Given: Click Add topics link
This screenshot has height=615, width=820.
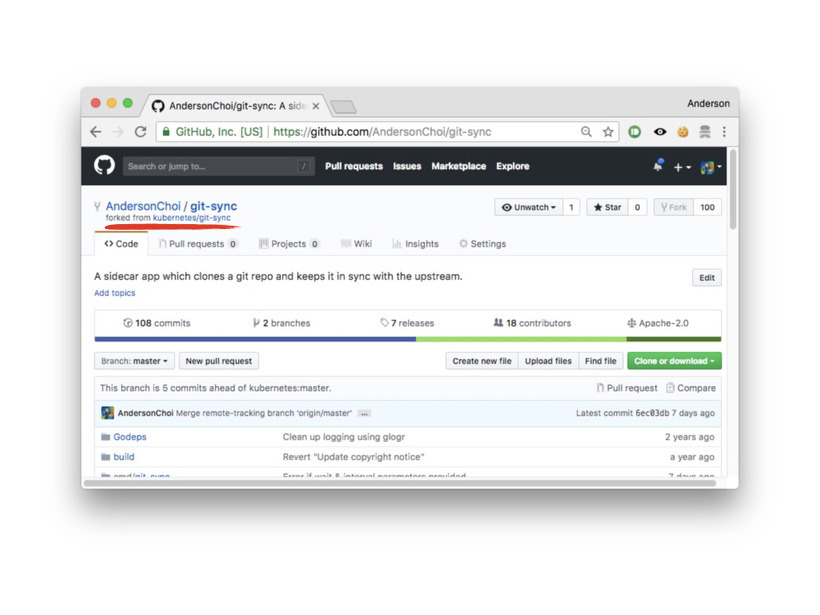Looking at the screenshot, I should (x=115, y=293).
